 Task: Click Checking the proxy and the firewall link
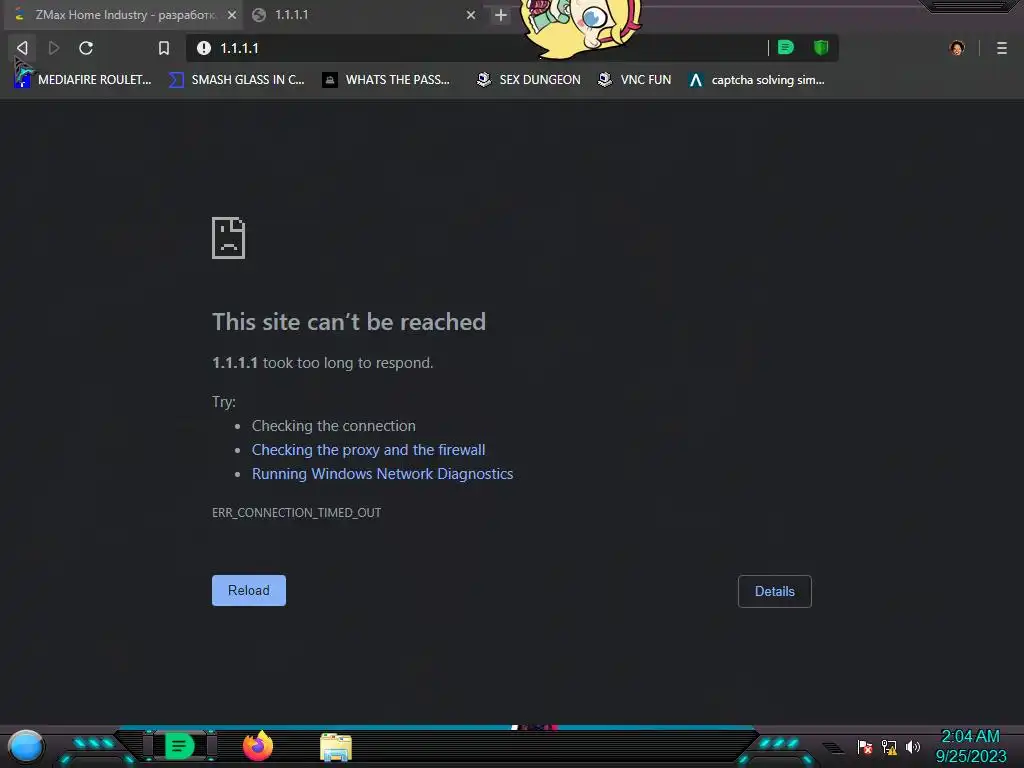(x=368, y=450)
